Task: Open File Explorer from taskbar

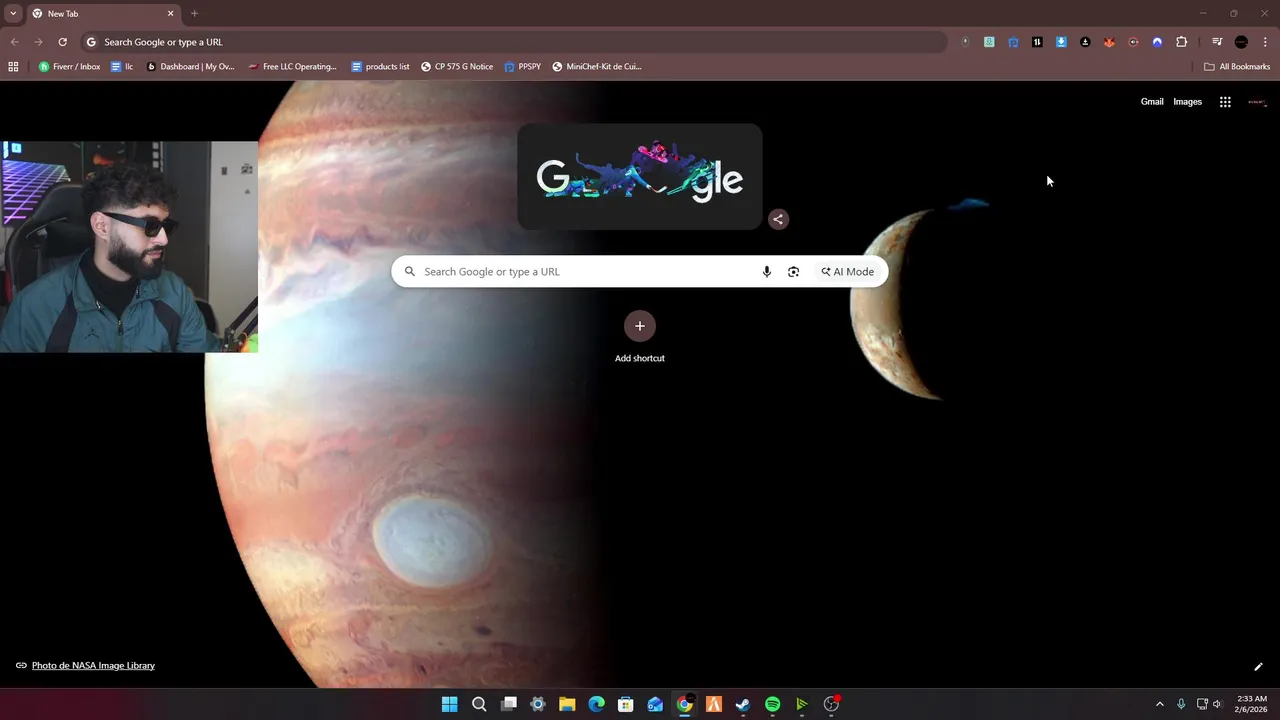Action: [567, 704]
